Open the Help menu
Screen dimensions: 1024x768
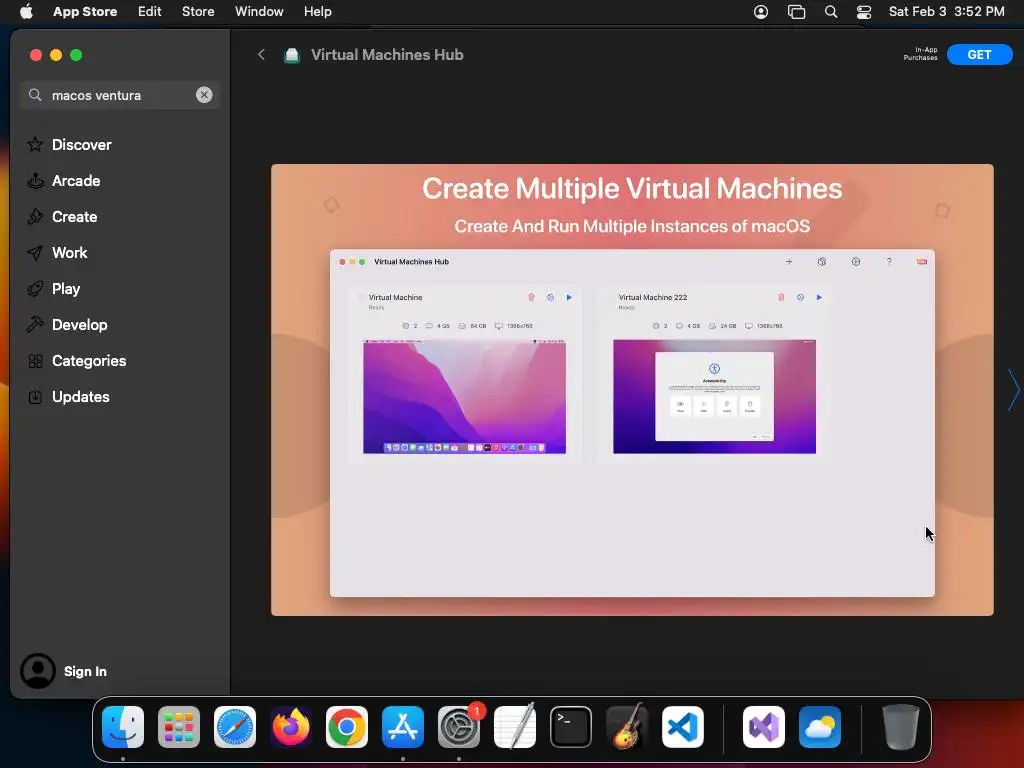click(317, 12)
